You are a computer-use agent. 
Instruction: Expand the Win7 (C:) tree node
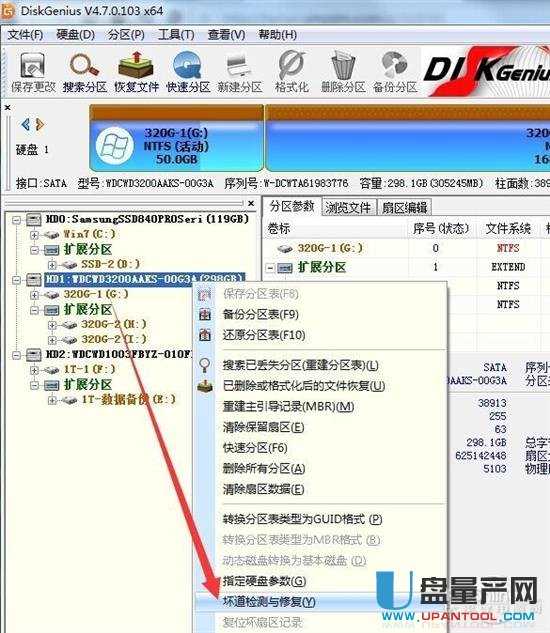point(34,235)
